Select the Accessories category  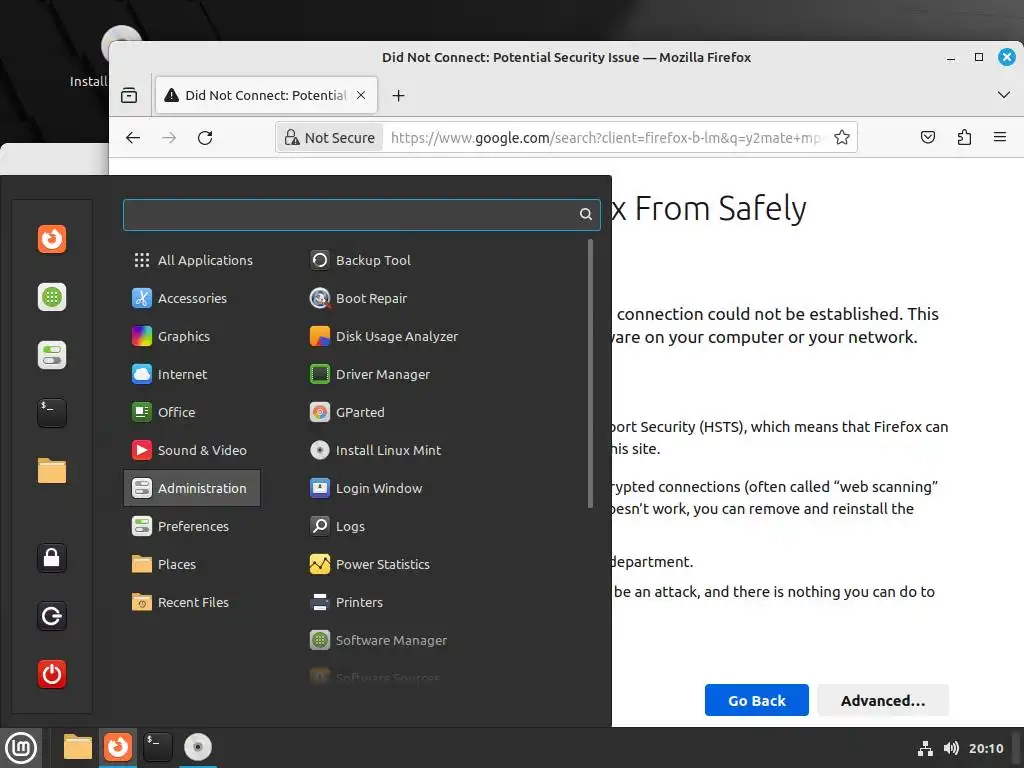point(192,298)
